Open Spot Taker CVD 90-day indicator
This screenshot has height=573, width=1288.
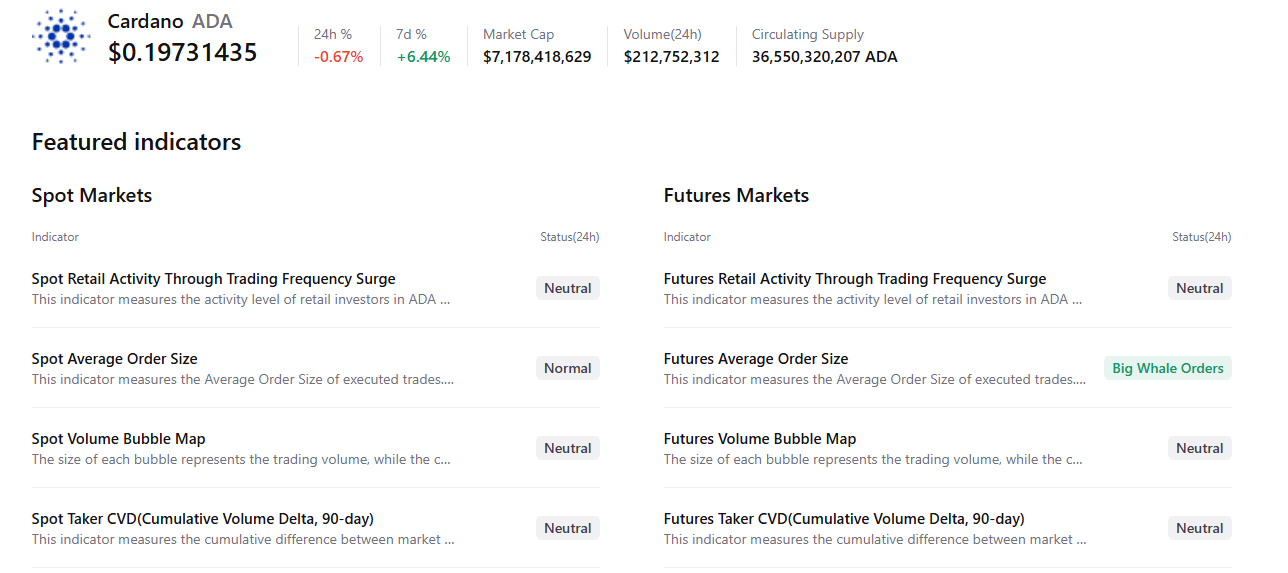(x=203, y=519)
